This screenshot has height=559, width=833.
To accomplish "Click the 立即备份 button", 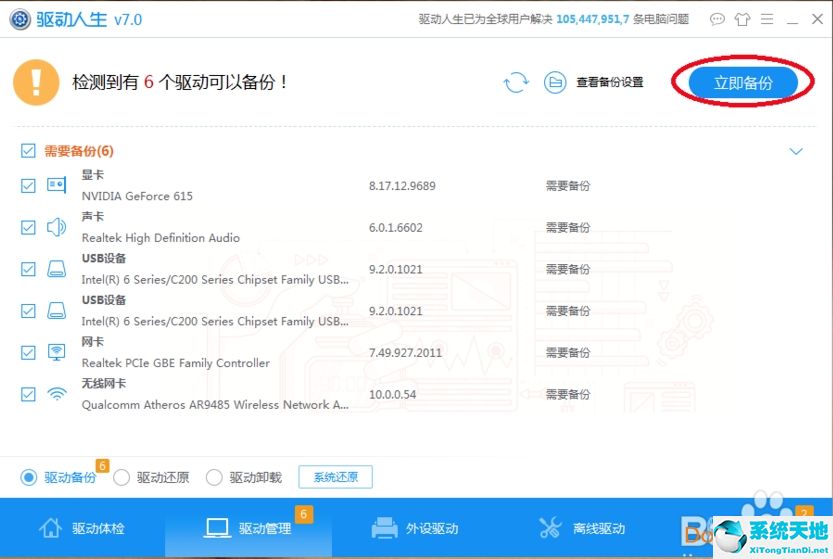I will click(x=743, y=82).
